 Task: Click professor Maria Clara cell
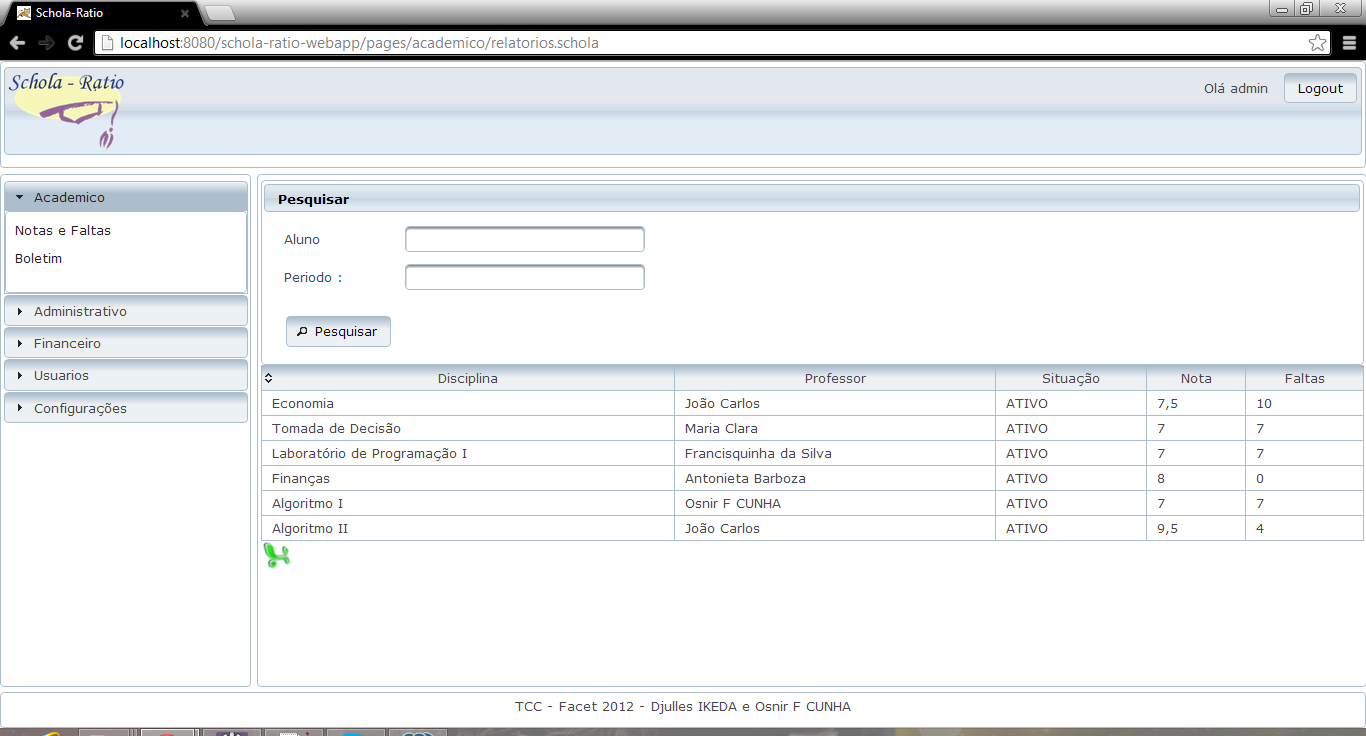(835, 428)
